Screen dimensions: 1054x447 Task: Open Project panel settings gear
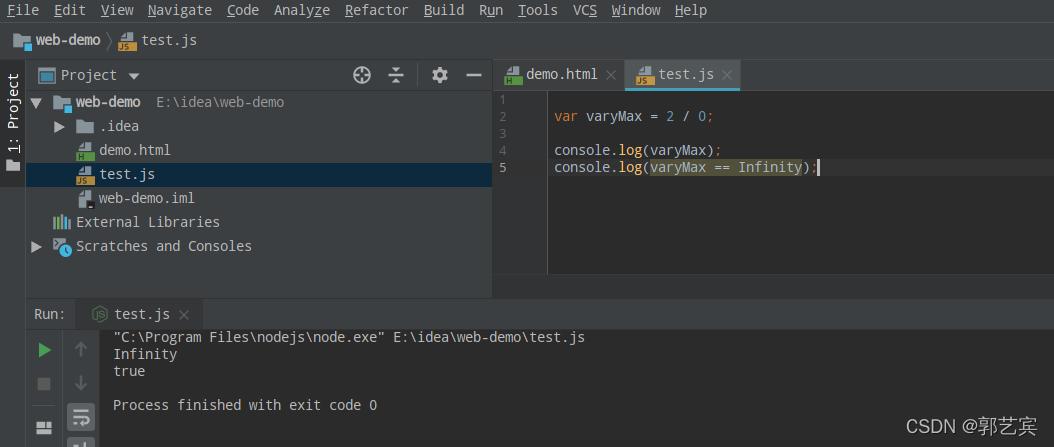coord(440,75)
